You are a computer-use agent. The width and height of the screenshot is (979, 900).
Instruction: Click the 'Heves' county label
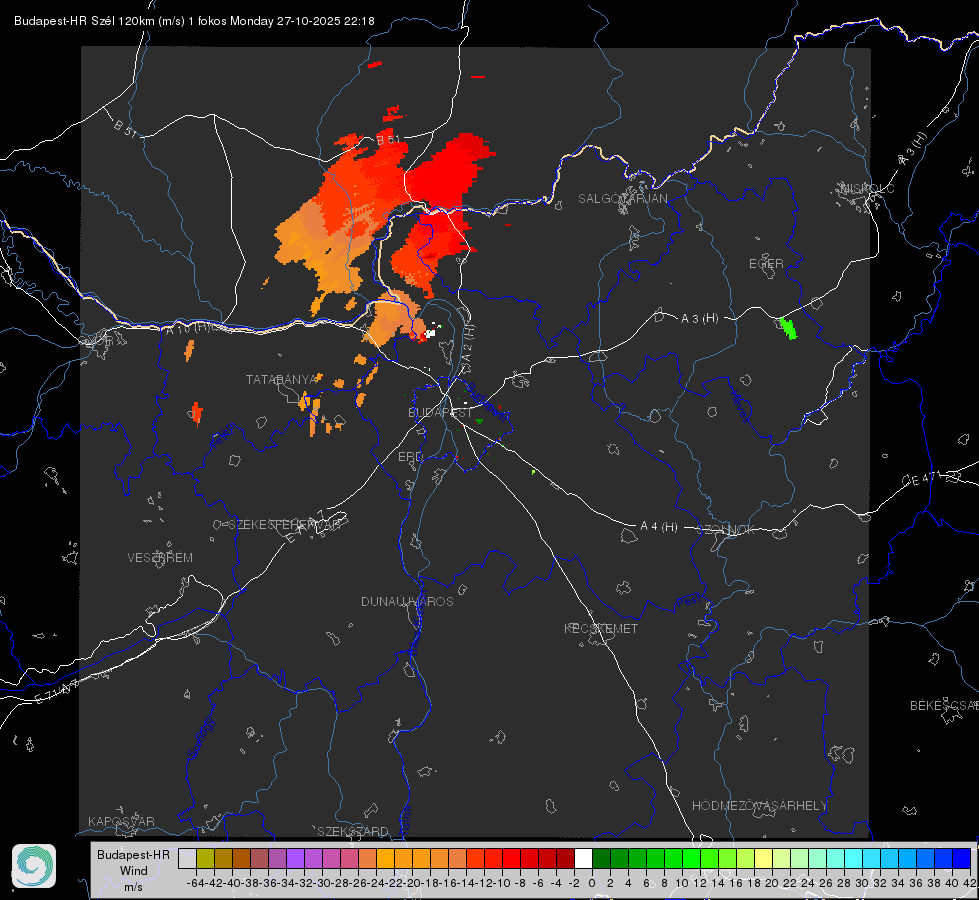pyautogui.click(x=739, y=406)
